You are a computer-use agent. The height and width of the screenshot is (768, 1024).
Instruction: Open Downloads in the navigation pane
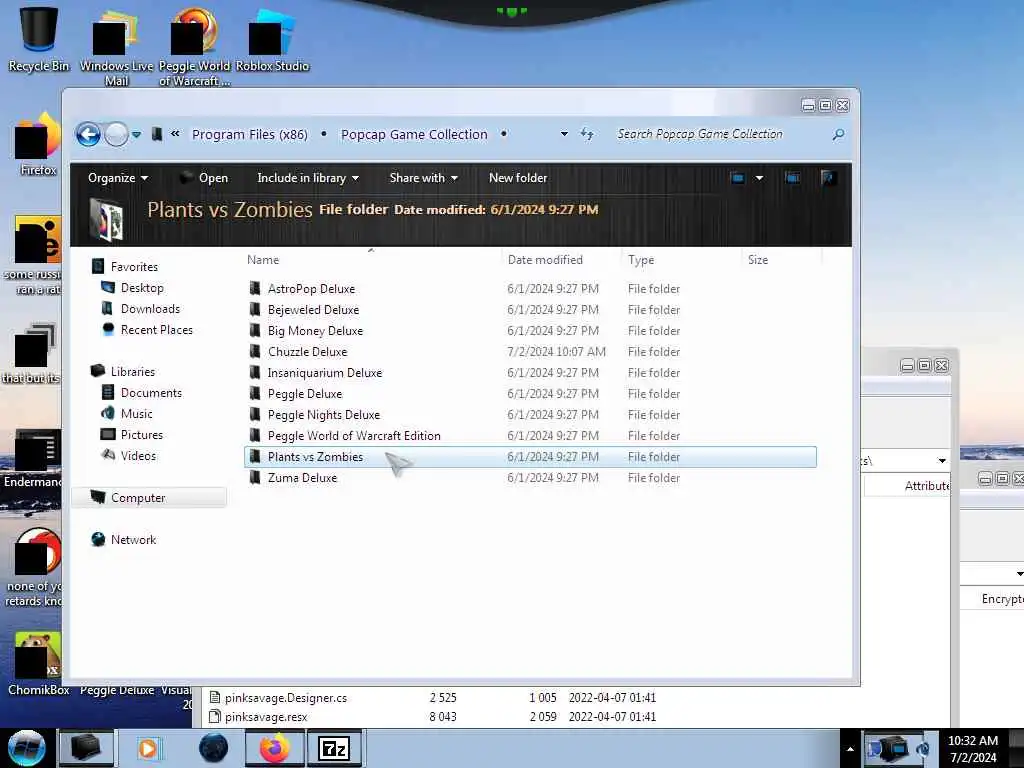(150, 308)
